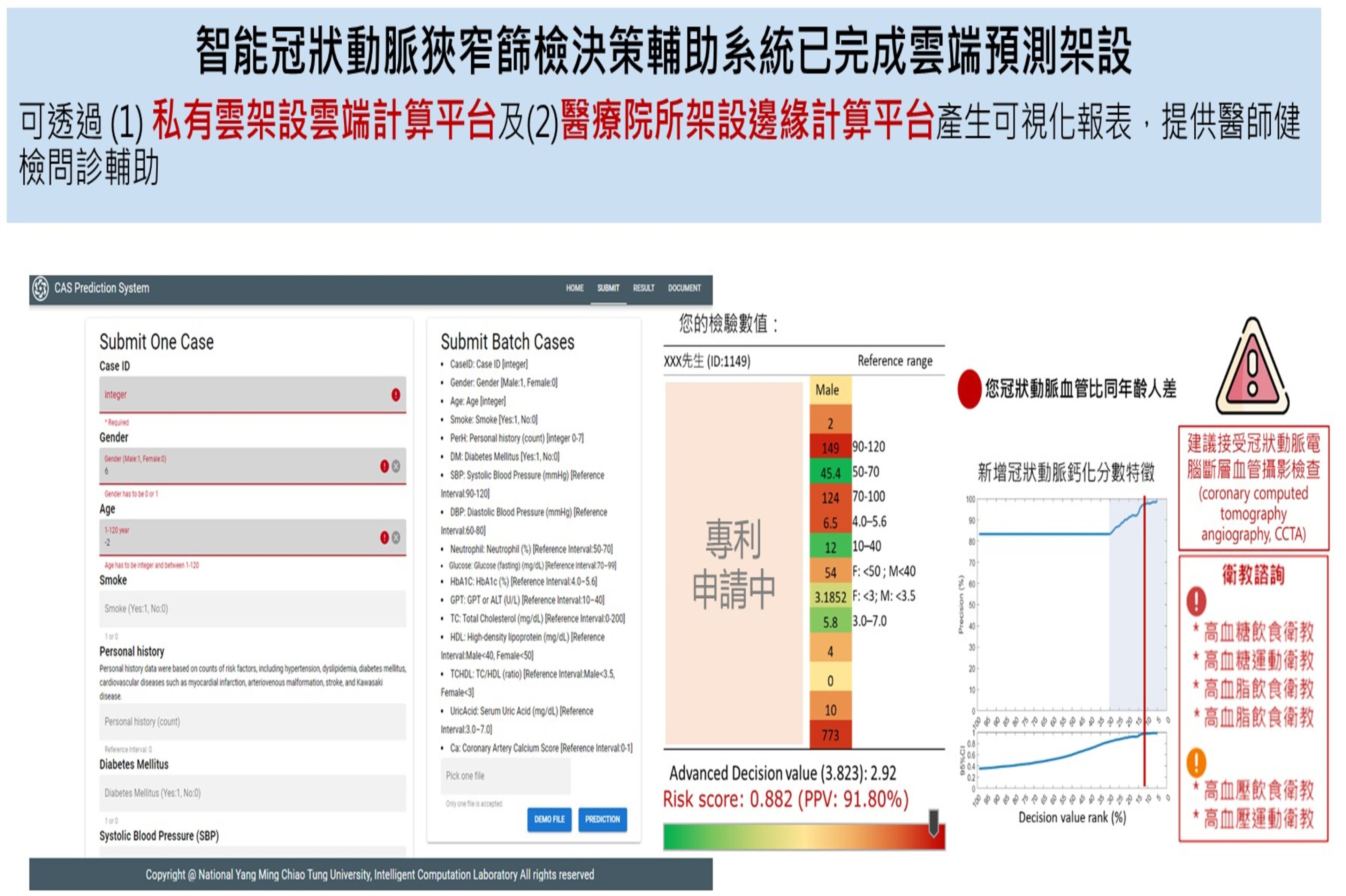Click the green cell with value 45.4
This screenshot has height=896, width=1346.
[x=830, y=472]
